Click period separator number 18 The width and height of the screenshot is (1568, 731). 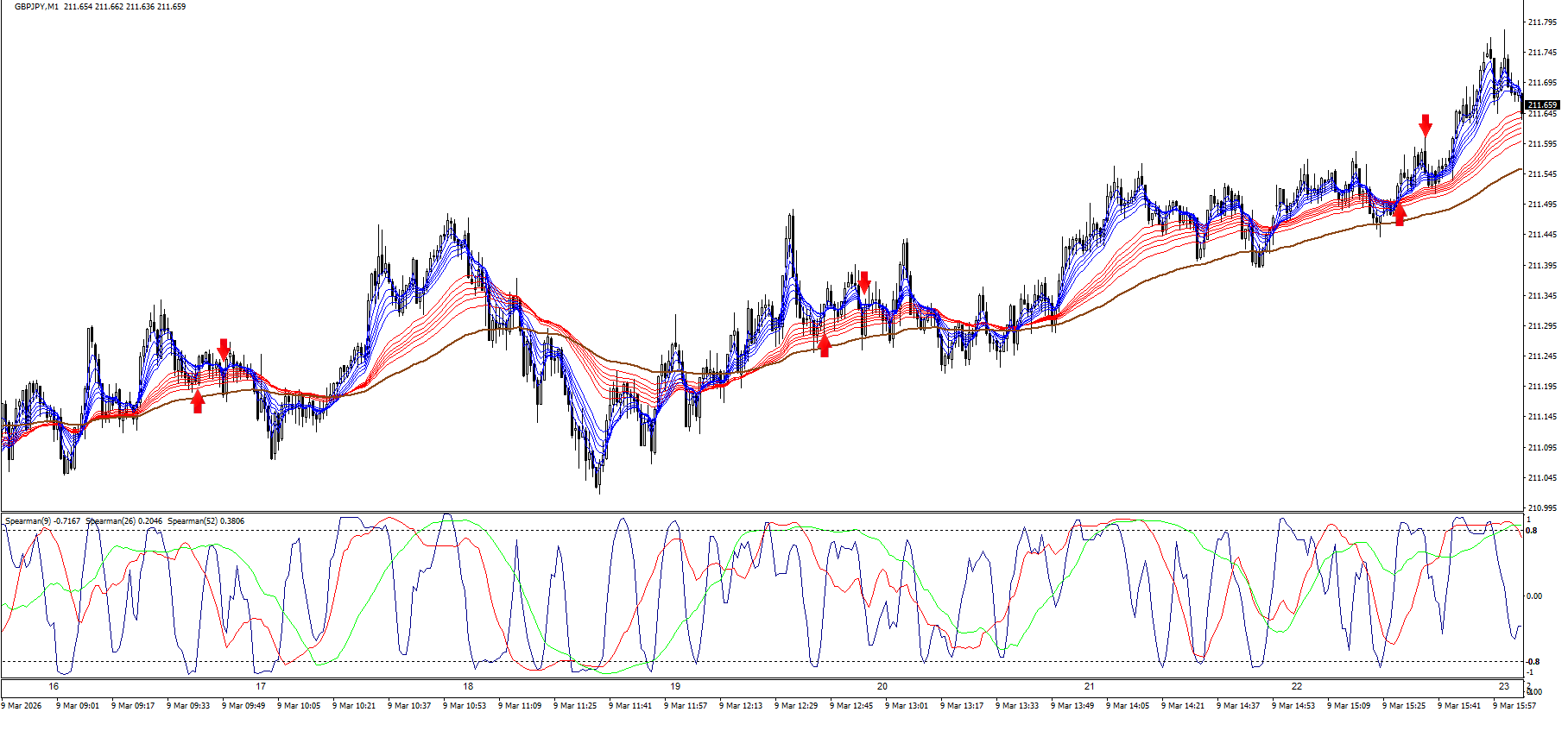pos(468,687)
